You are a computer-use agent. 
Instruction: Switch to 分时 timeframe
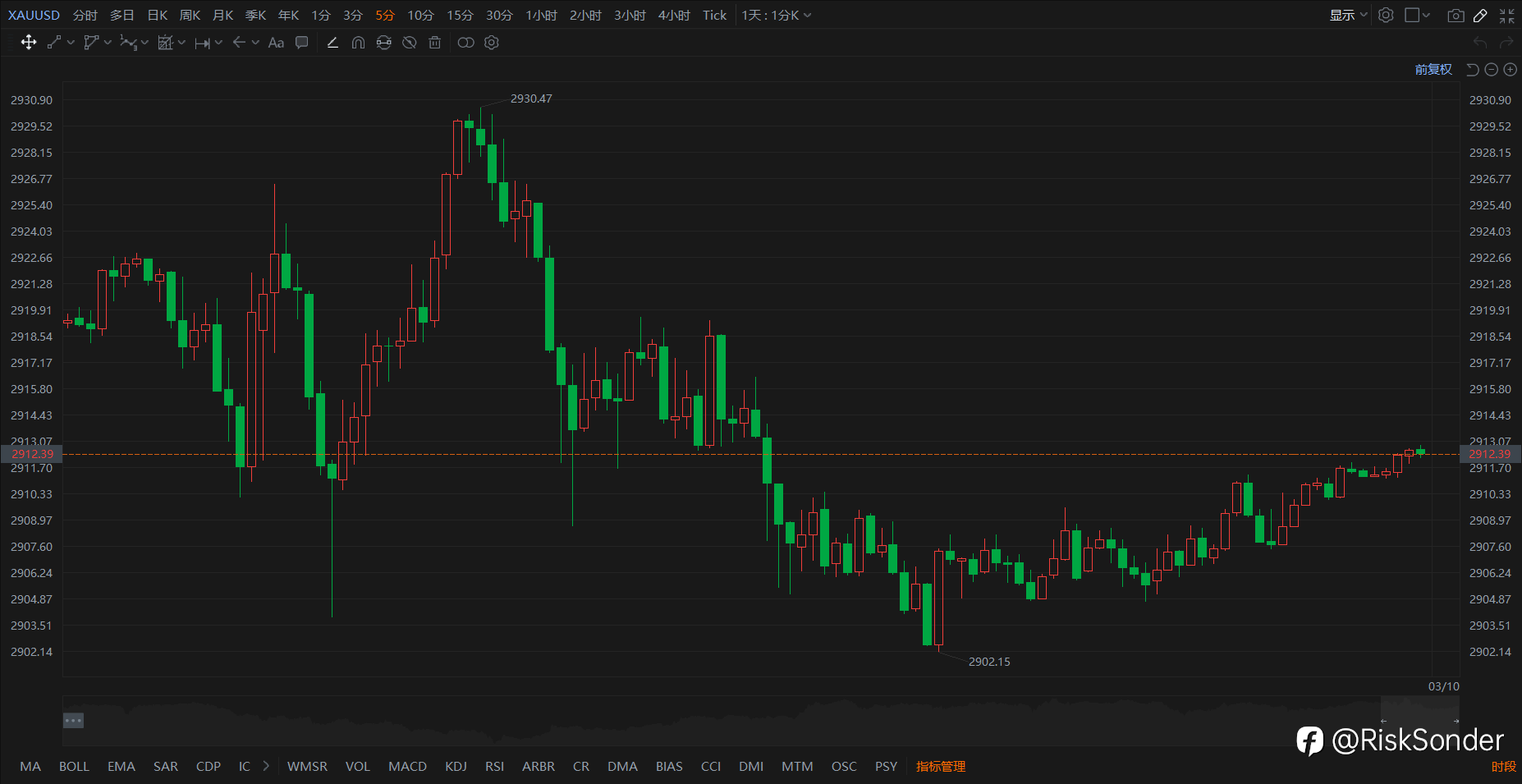[x=85, y=15]
